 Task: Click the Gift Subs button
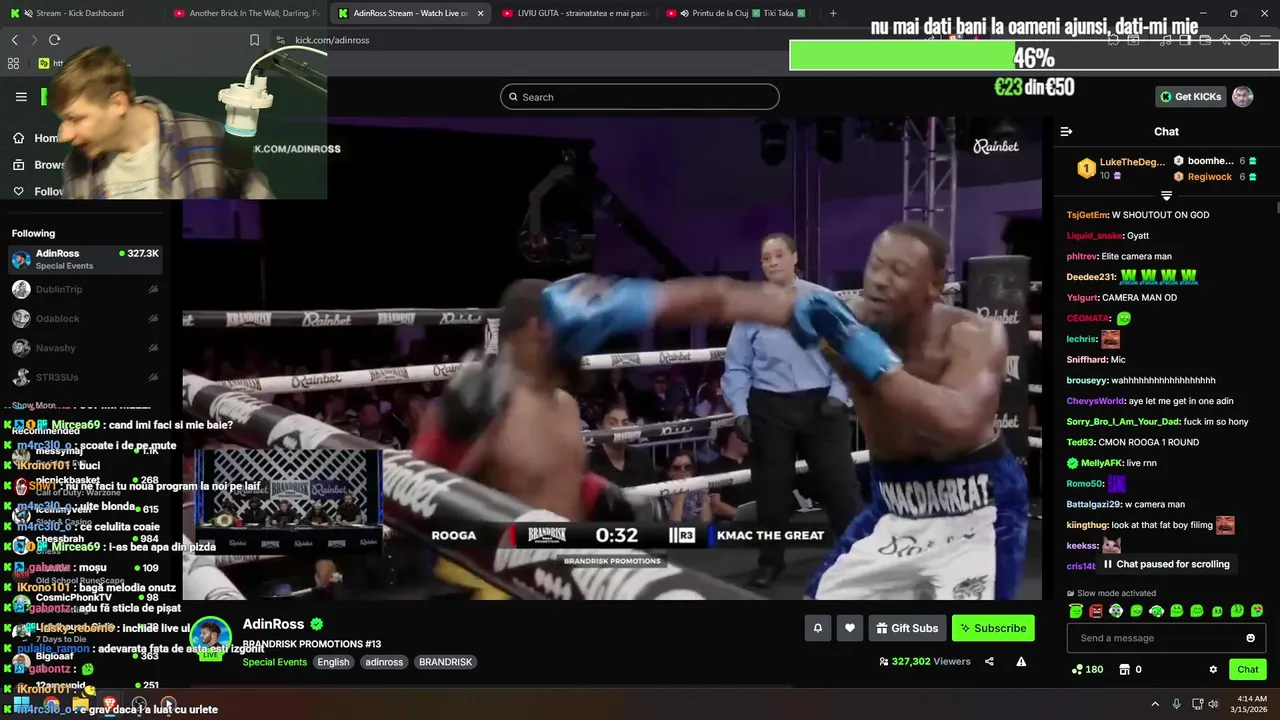(x=907, y=628)
